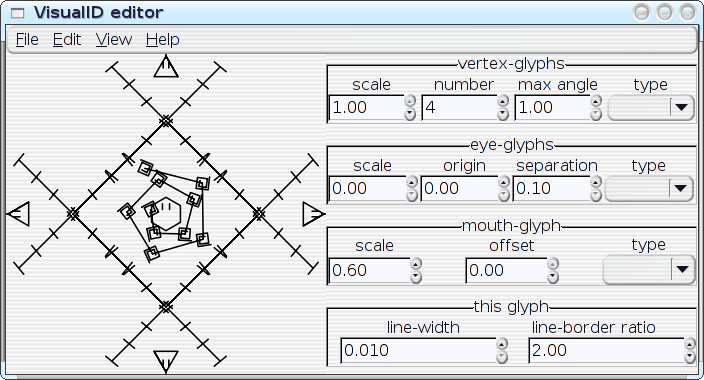Click the mouth-glyph offset field

506,270
